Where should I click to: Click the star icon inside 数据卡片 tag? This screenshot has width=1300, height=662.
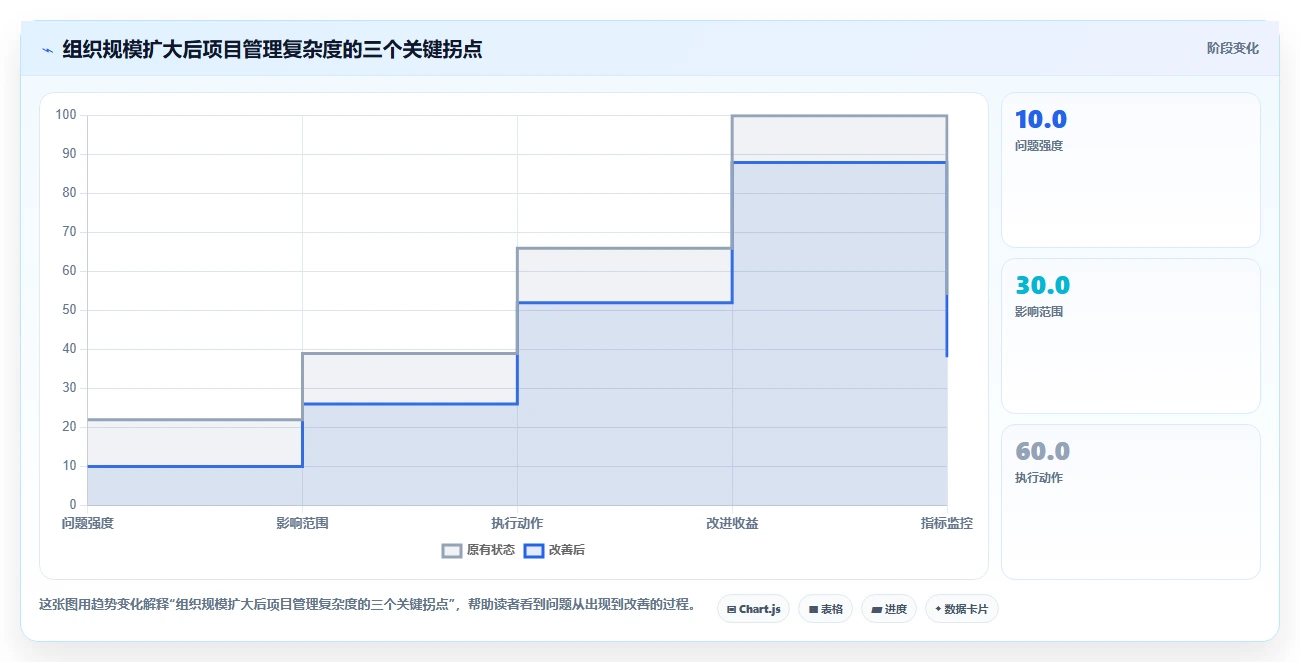[x=938, y=609]
